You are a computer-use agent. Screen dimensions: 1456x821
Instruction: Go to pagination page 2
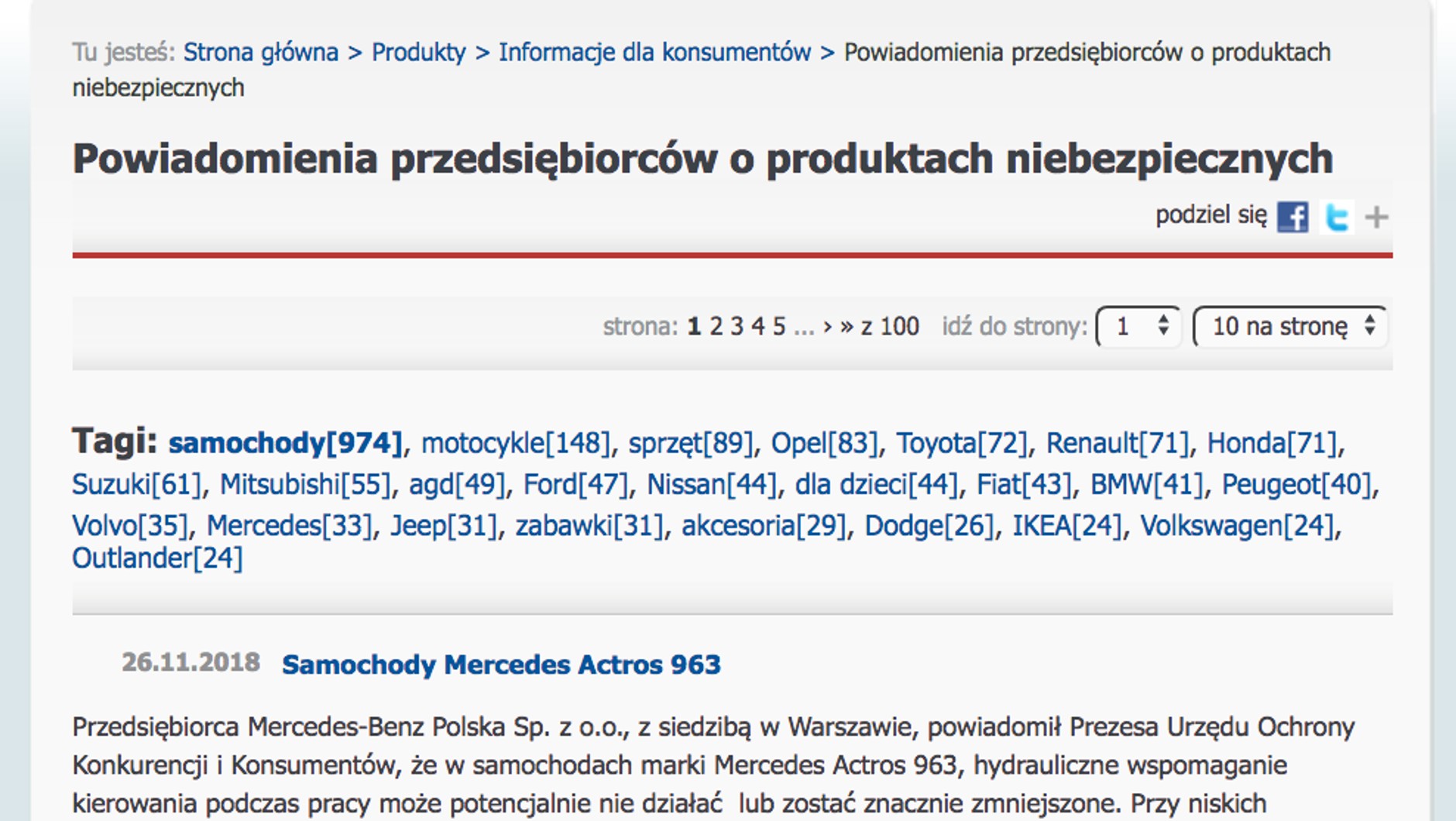tap(716, 327)
